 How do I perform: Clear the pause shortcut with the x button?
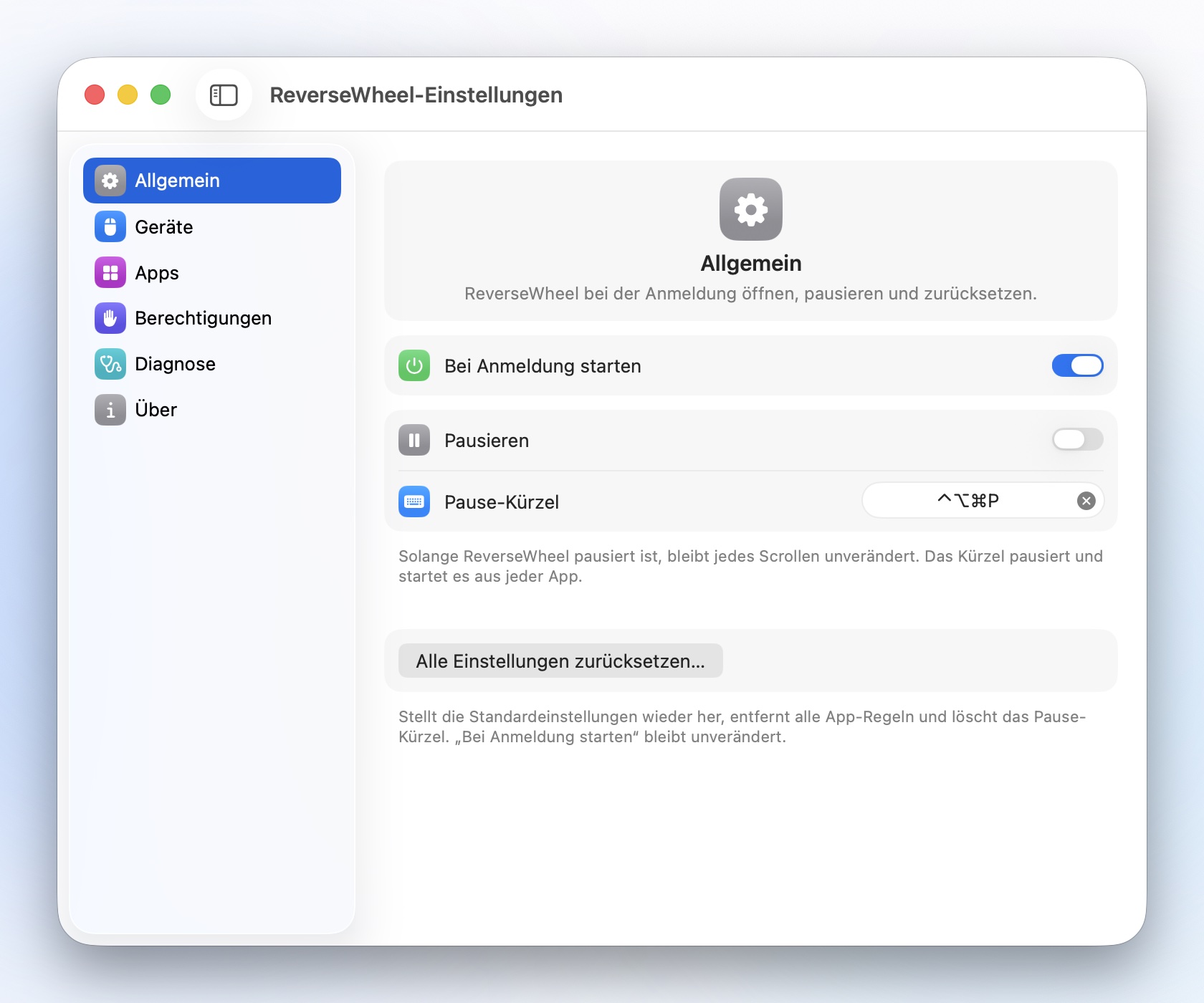[x=1086, y=501]
